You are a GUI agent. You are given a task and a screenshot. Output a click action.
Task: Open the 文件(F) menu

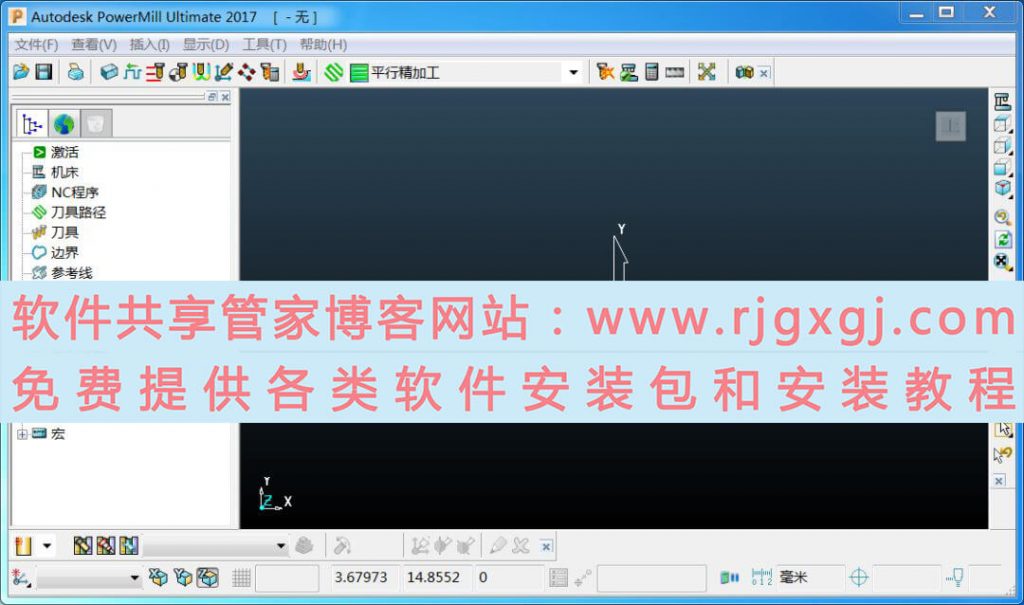pyautogui.click(x=37, y=44)
